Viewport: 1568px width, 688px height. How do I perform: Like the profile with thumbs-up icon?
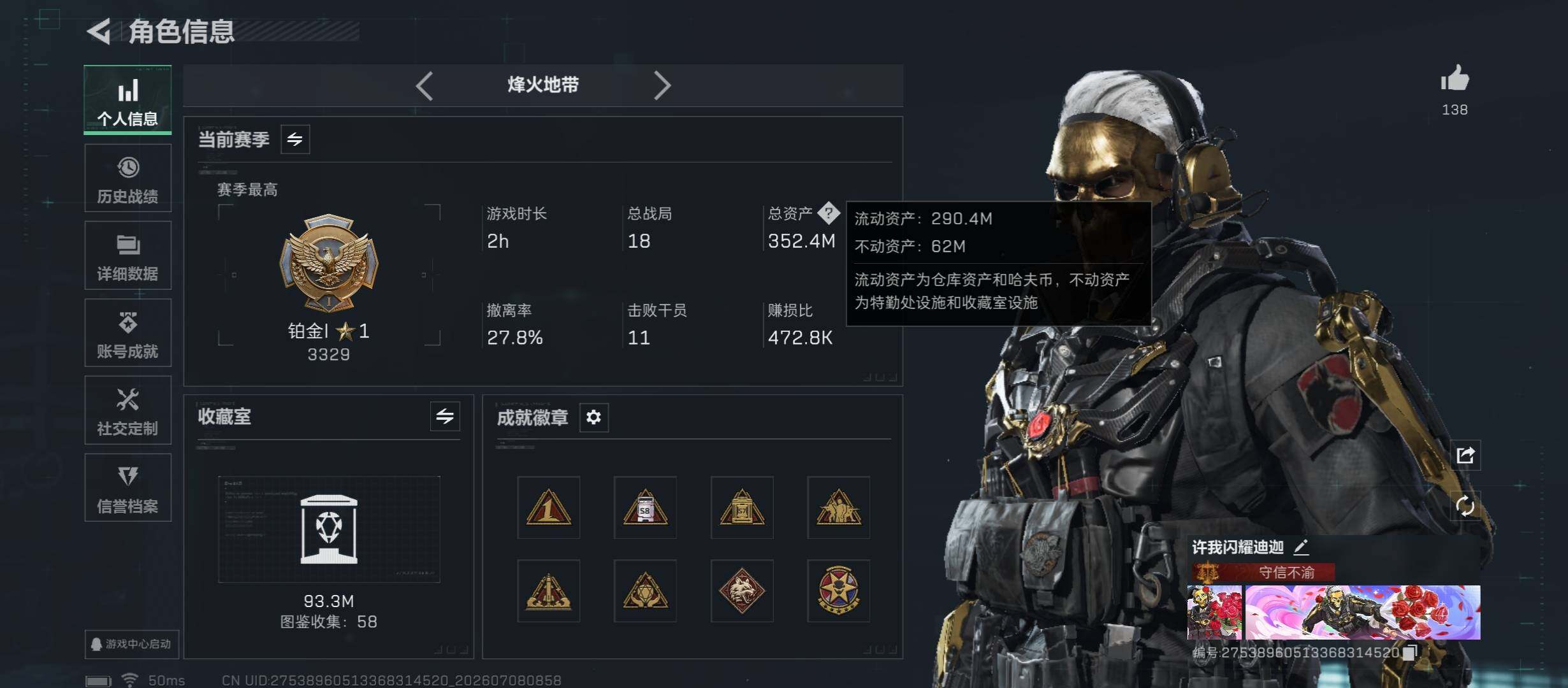tap(1455, 80)
